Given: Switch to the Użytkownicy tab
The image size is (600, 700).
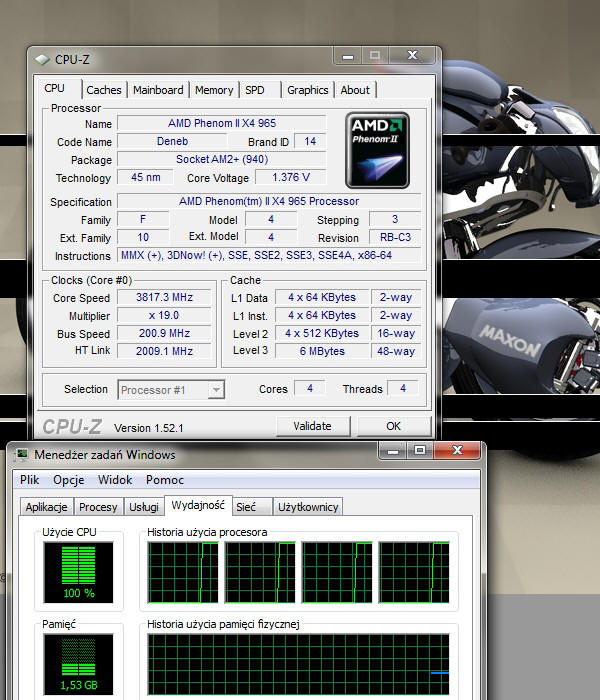Looking at the screenshot, I should pos(308,507).
